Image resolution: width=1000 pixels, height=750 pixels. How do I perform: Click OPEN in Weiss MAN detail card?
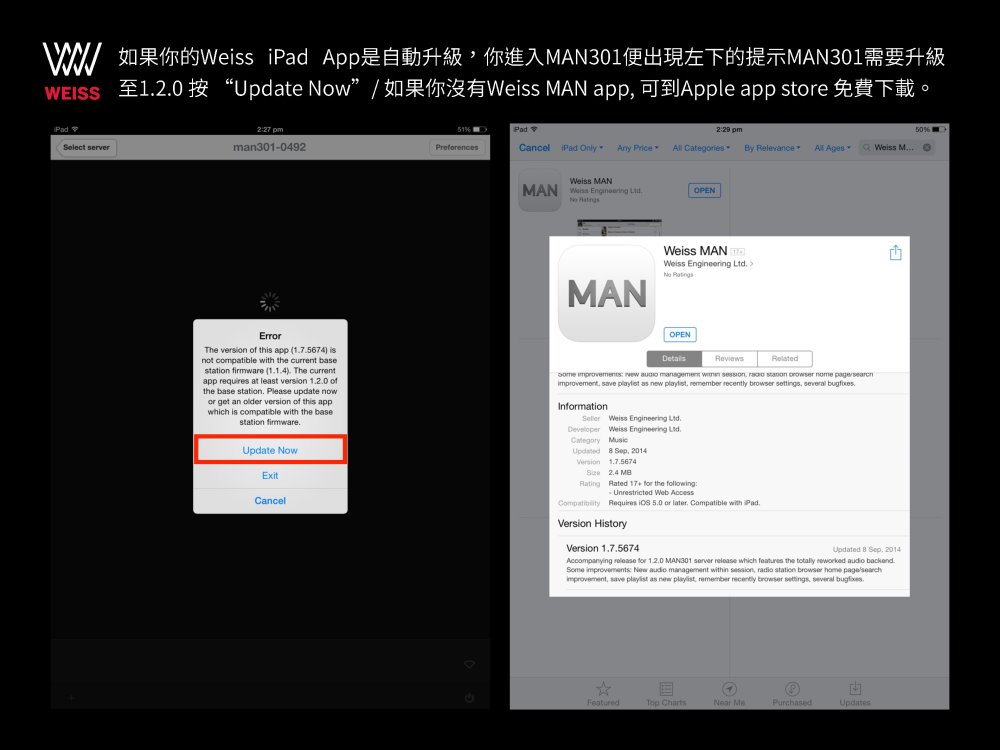pyautogui.click(x=680, y=334)
